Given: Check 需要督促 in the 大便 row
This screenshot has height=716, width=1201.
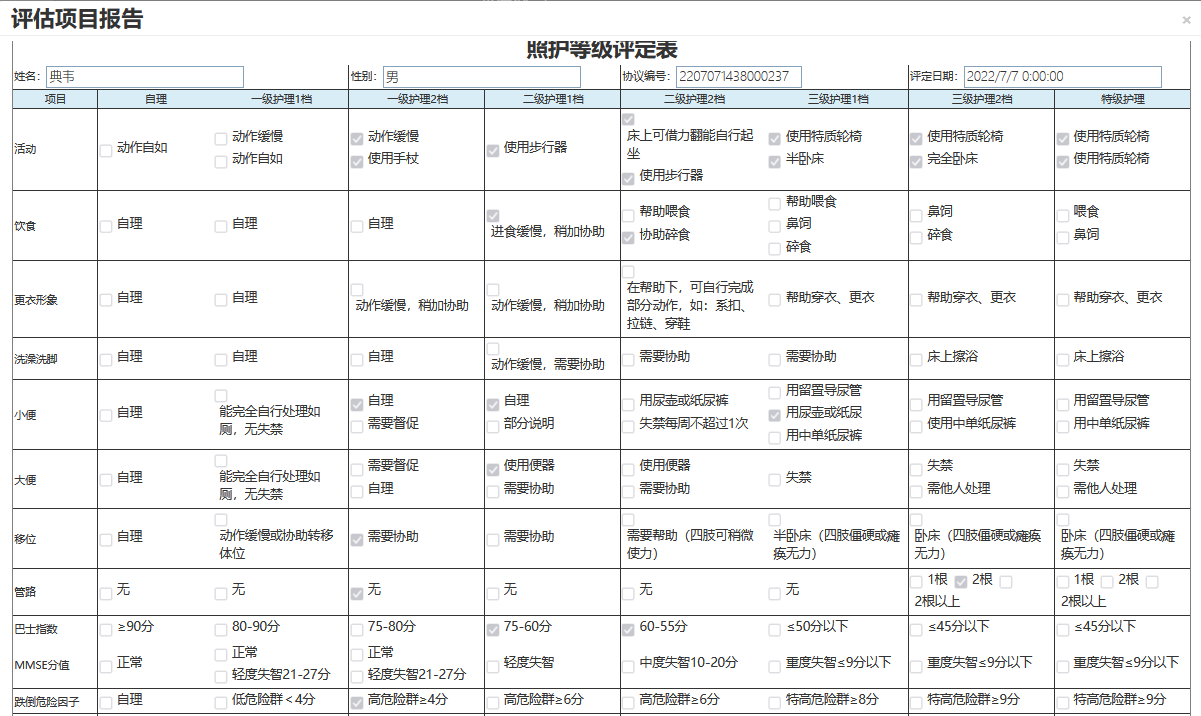Looking at the screenshot, I should point(357,468).
